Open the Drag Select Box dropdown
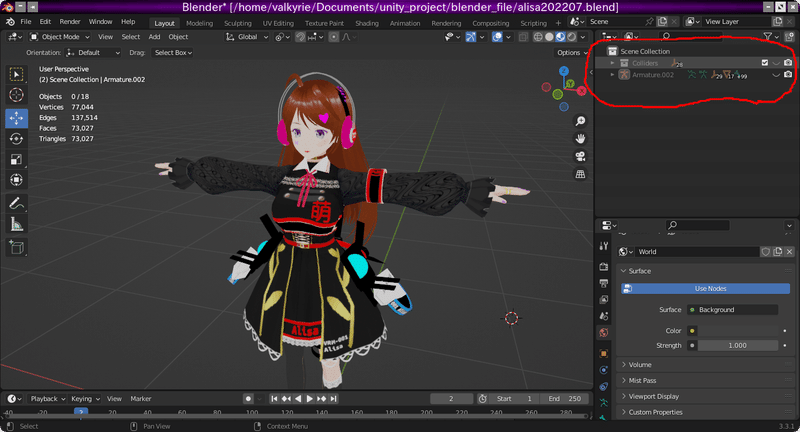Screen dimensions: 800x432 tap(173, 53)
